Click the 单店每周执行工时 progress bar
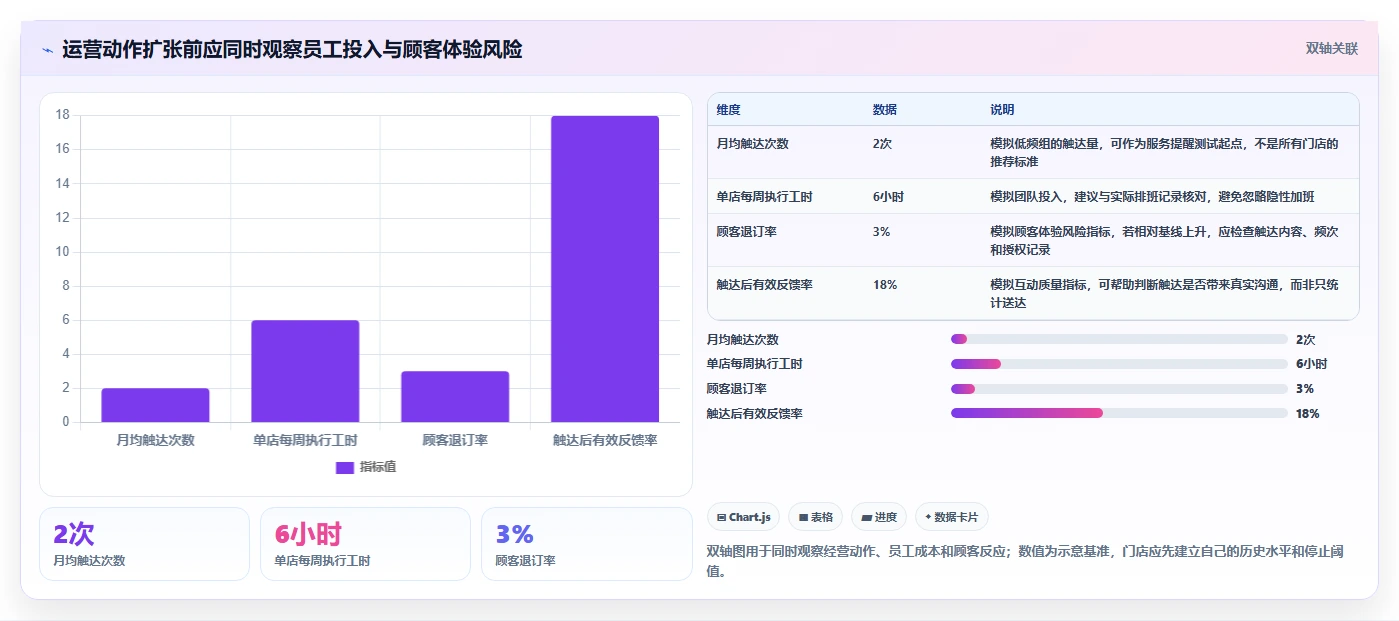 (1119, 364)
